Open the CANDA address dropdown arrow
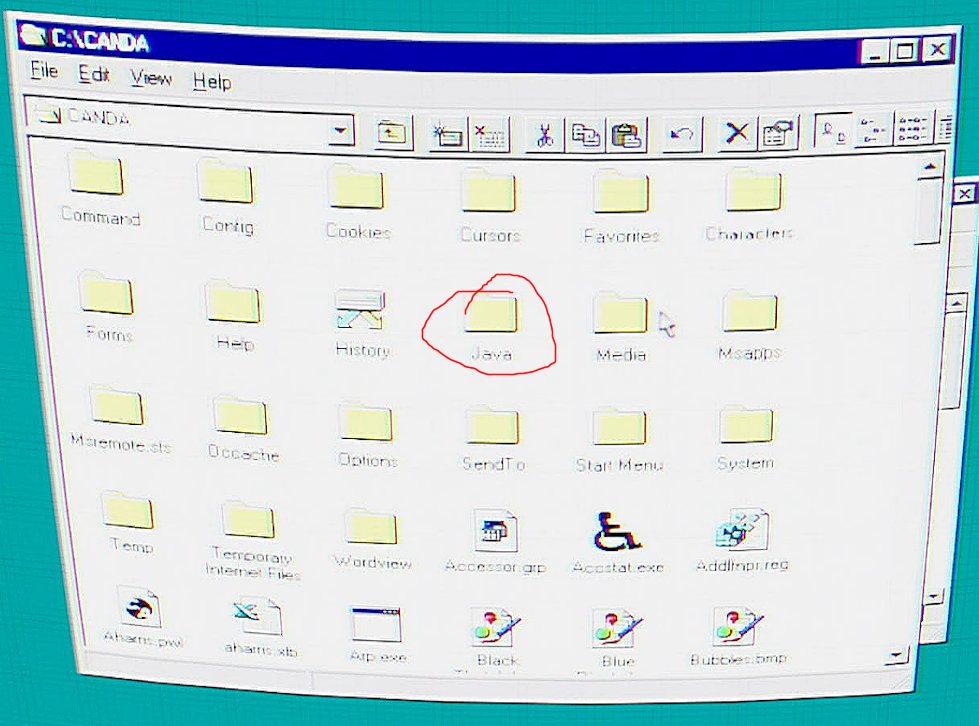Screen dimensions: 979x726 341,130
